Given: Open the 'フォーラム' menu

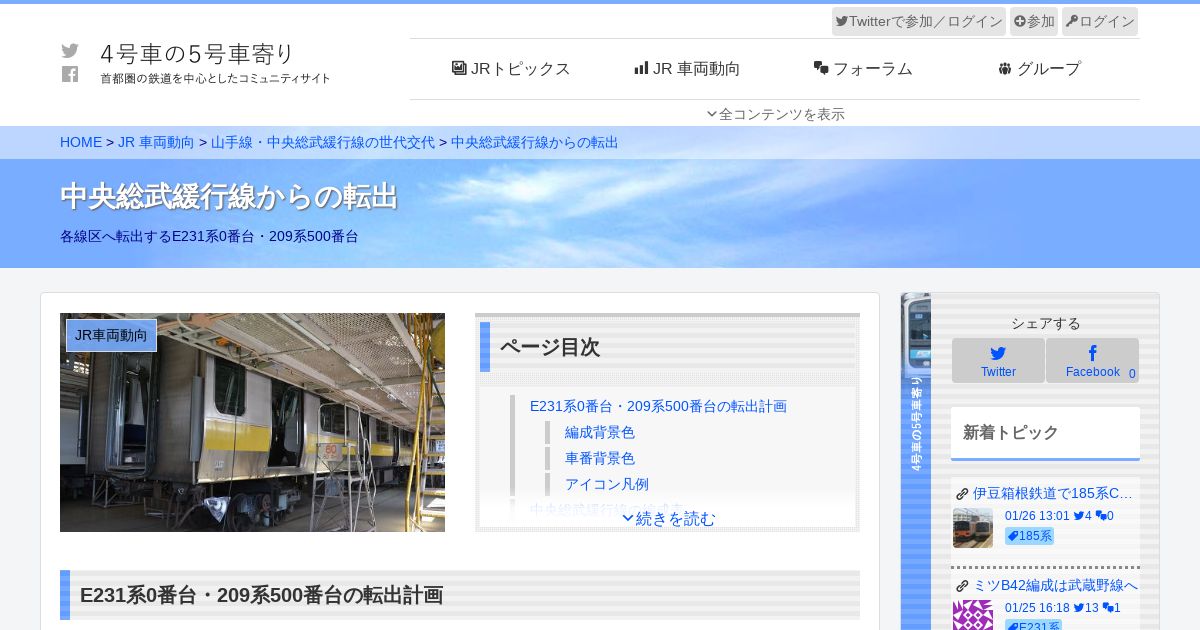Looking at the screenshot, I should tap(863, 69).
